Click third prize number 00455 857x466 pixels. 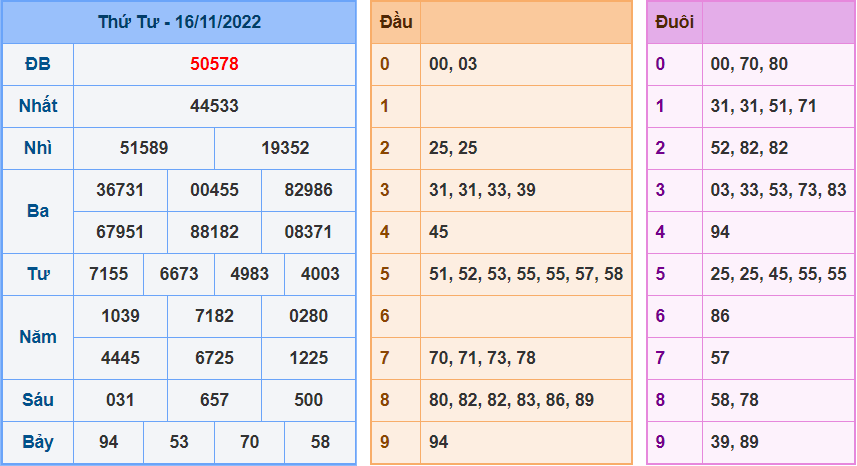214,190
